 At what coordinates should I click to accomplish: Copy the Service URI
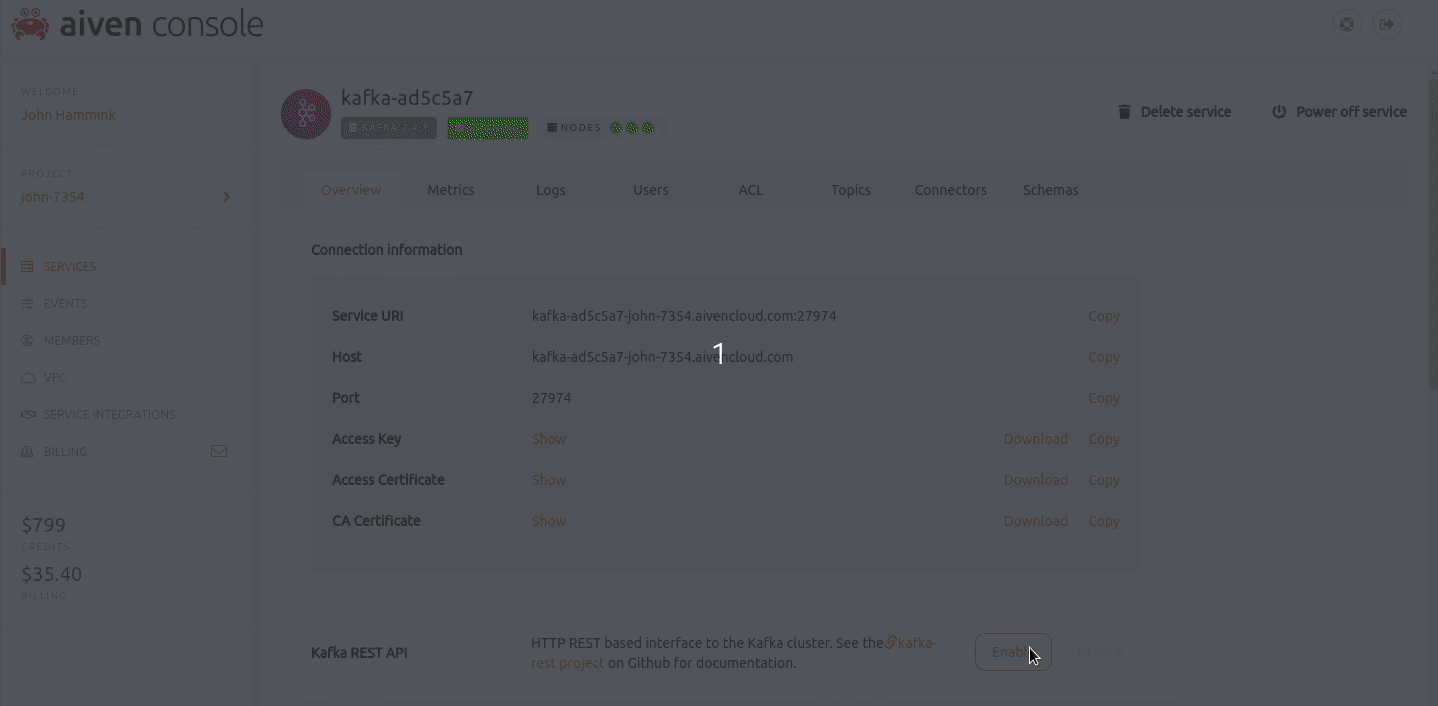tap(1103, 315)
